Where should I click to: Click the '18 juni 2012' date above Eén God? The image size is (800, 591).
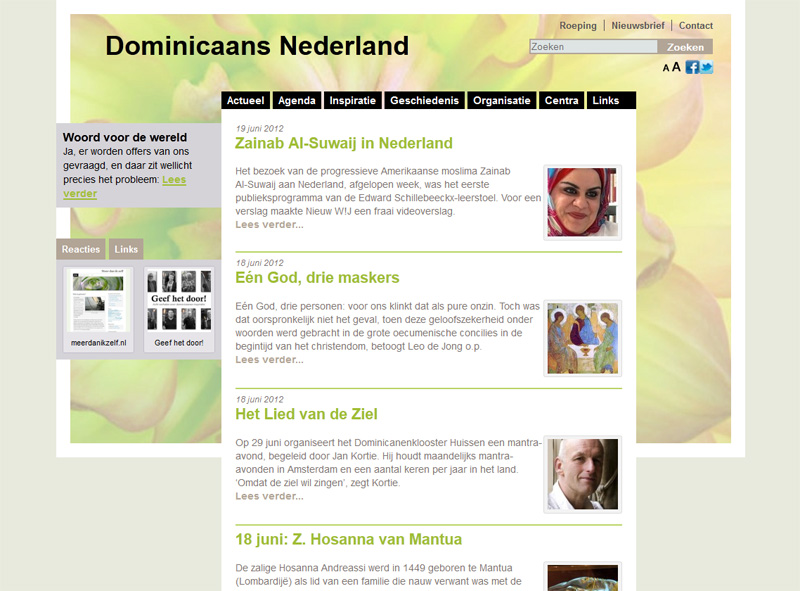click(x=260, y=263)
